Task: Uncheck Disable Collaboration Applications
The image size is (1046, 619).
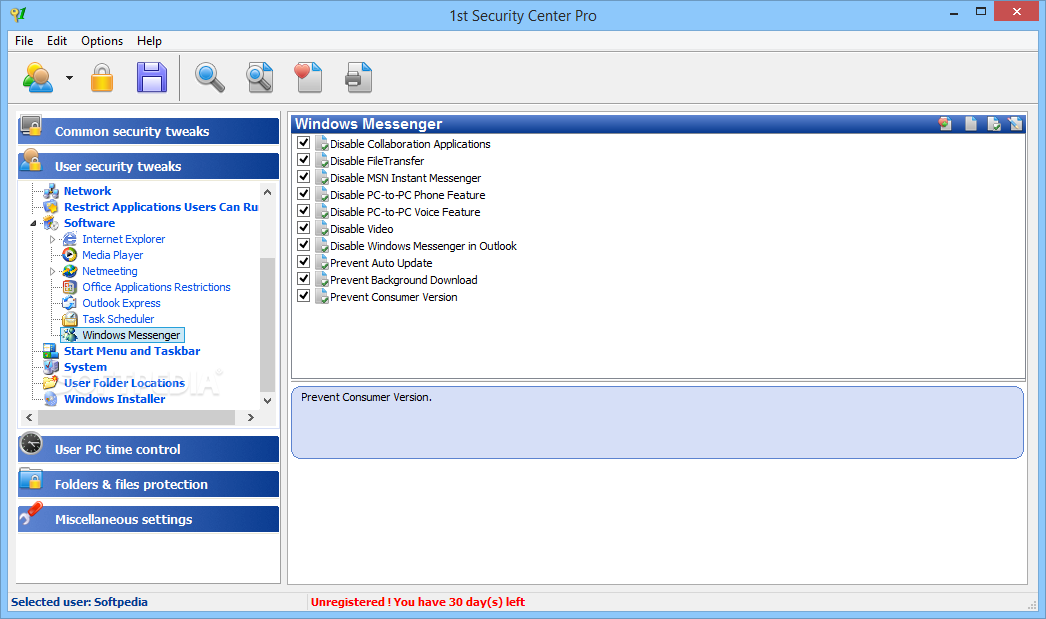Action: 304,143
